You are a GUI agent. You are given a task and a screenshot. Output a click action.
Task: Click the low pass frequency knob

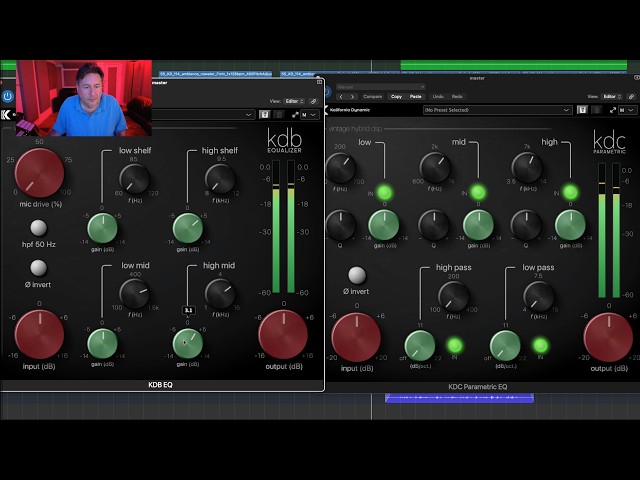(x=539, y=297)
